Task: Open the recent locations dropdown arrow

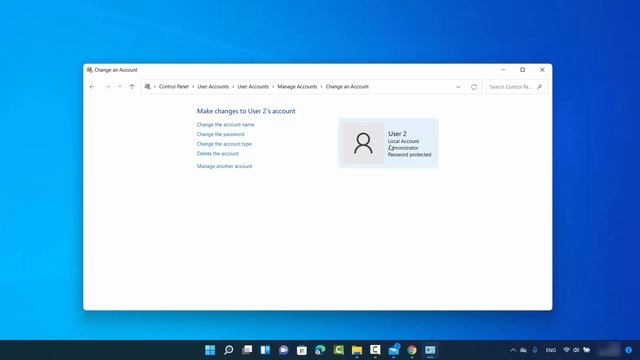Action: [120, 87]
